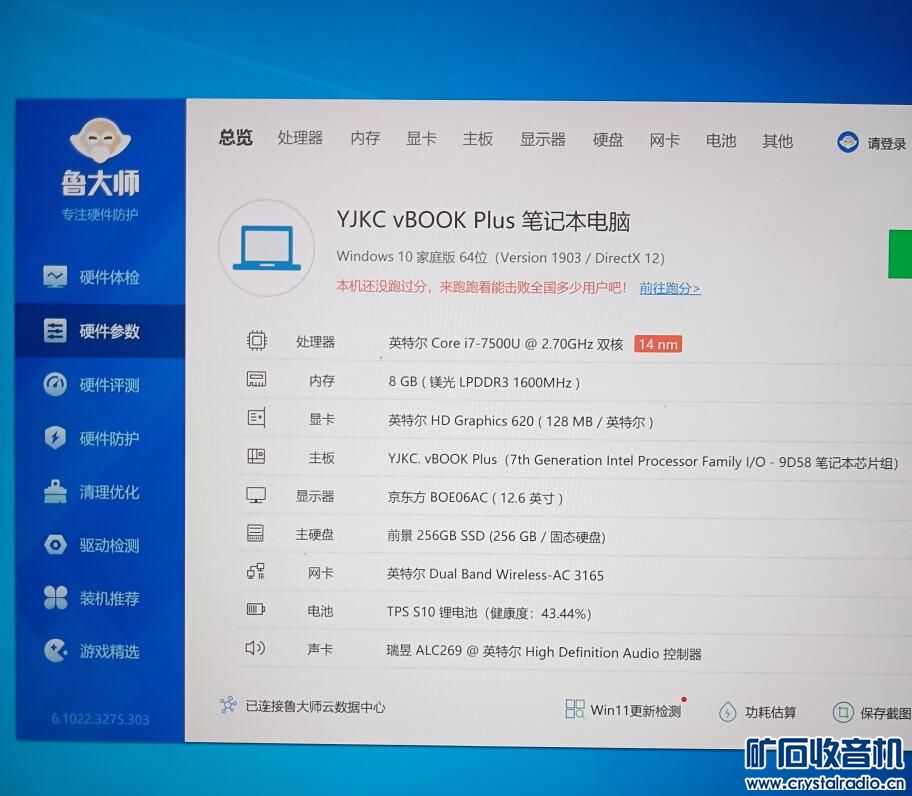Click 请登录 to log in
The height and width of the screenshot is (796, 912).
point(886,144)
